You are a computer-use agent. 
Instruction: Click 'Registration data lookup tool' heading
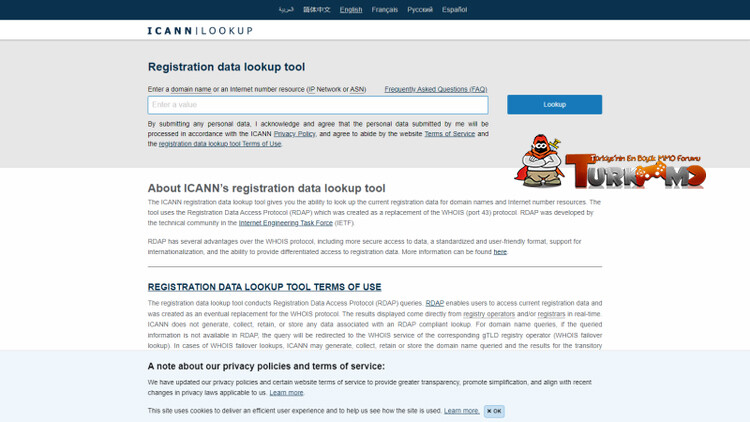[x=226, y=67]
